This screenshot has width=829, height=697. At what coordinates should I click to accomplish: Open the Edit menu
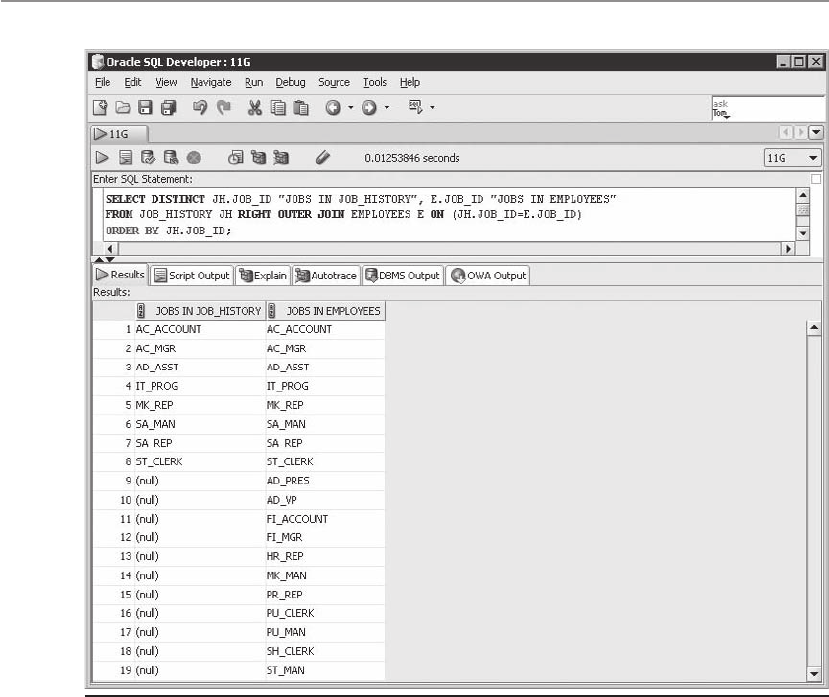133,82
